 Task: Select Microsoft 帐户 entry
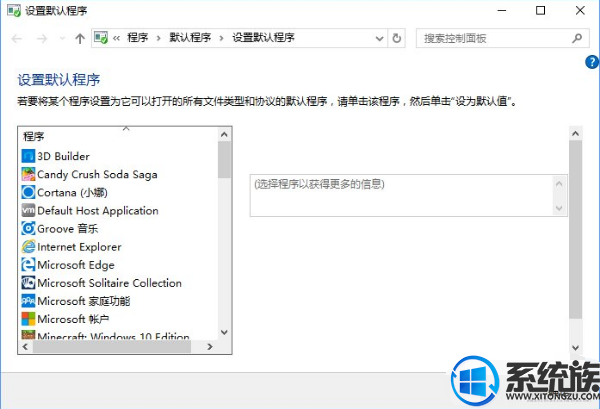point(73,319)
